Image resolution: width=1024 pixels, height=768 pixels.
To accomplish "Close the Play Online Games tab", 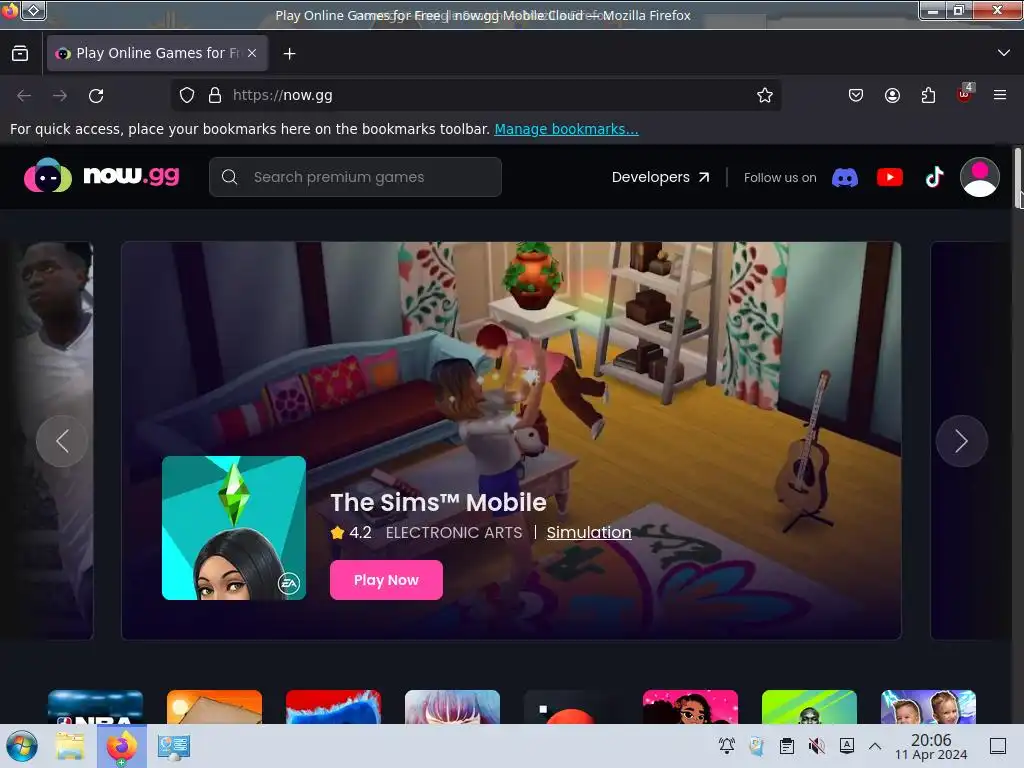I will point(252,53).
